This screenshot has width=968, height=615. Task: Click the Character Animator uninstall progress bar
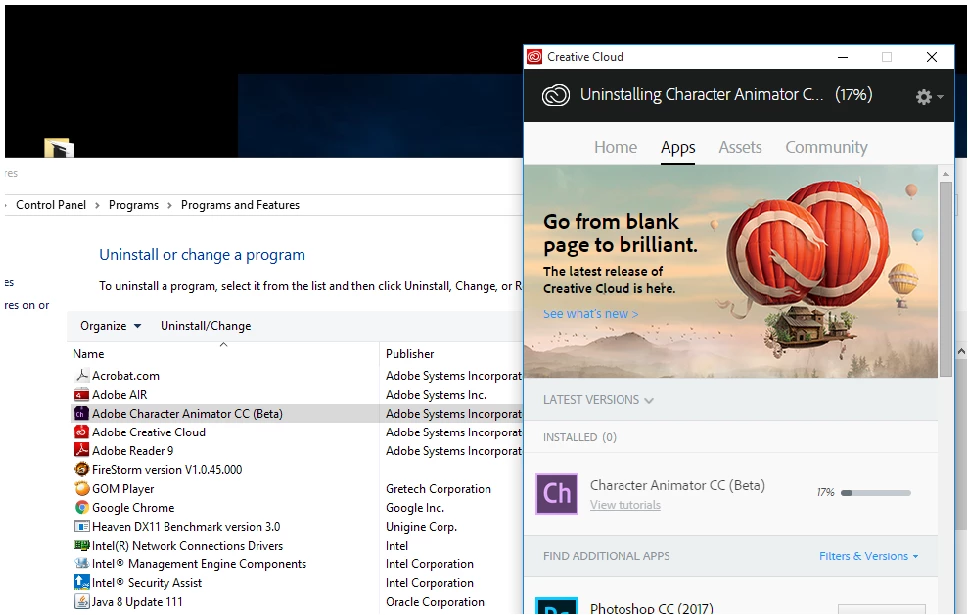876,493
